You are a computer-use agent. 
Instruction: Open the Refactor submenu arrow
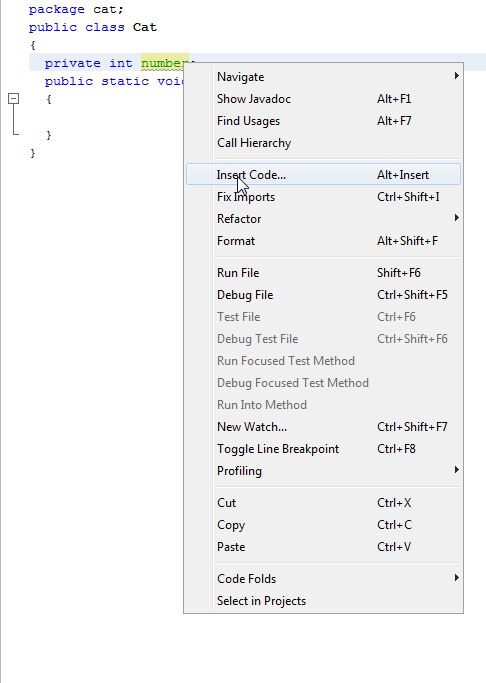coord(456,217)
